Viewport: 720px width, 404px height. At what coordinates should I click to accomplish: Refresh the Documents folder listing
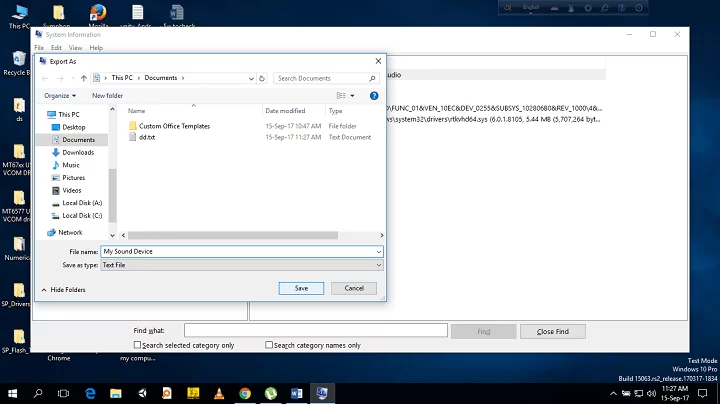coord(262,79)
